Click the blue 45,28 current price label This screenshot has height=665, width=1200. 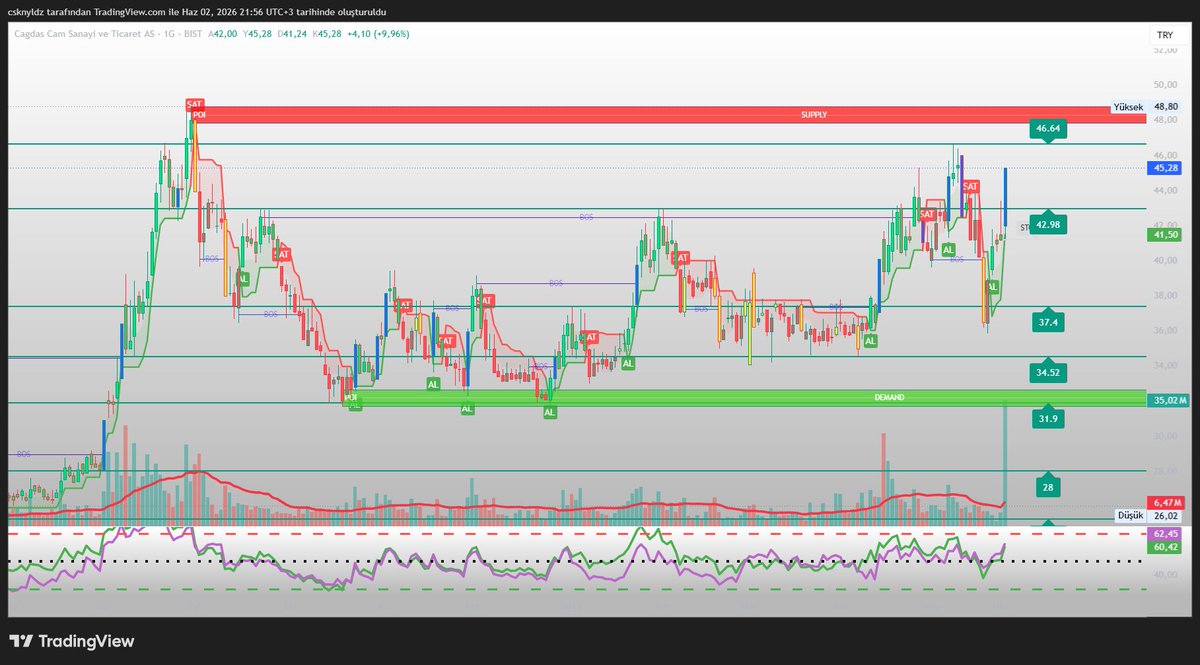[x=1165, y=169]
